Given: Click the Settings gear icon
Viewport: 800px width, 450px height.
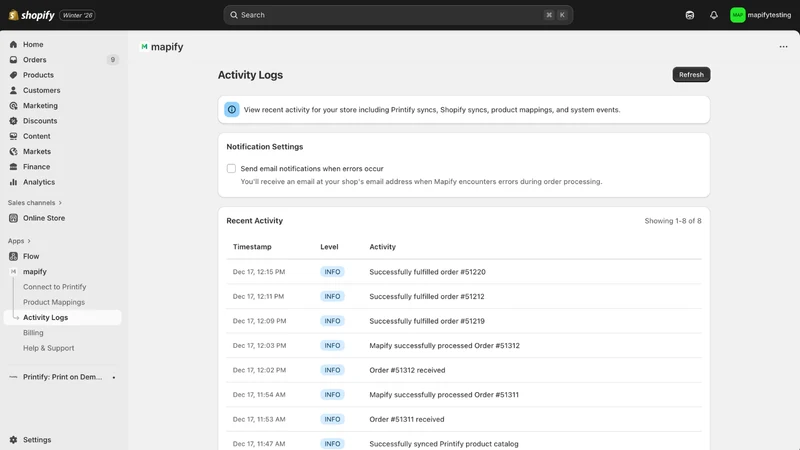Looking at the screenshot, I should coord(13,440).
